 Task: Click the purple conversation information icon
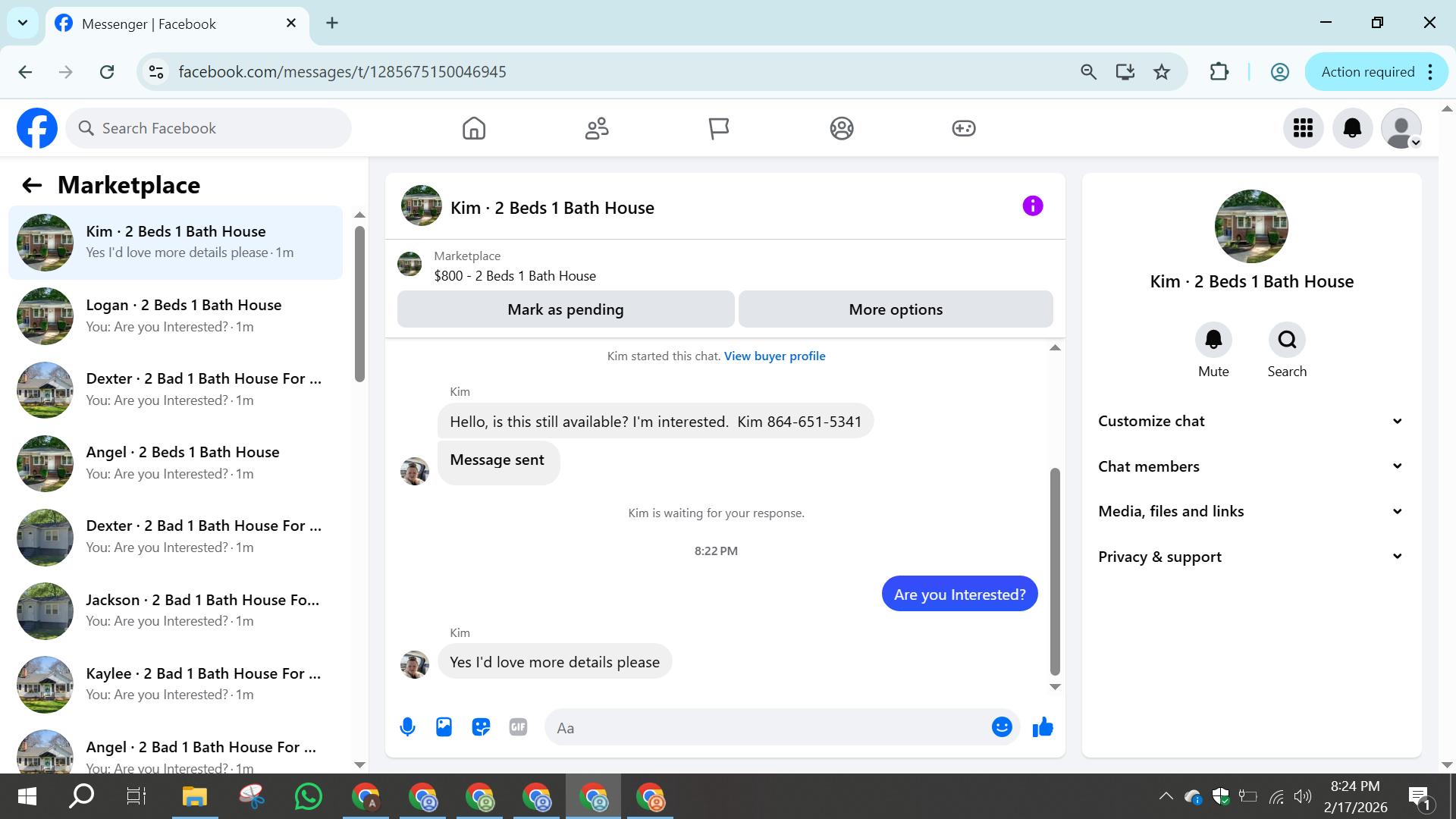(1032, 206)
